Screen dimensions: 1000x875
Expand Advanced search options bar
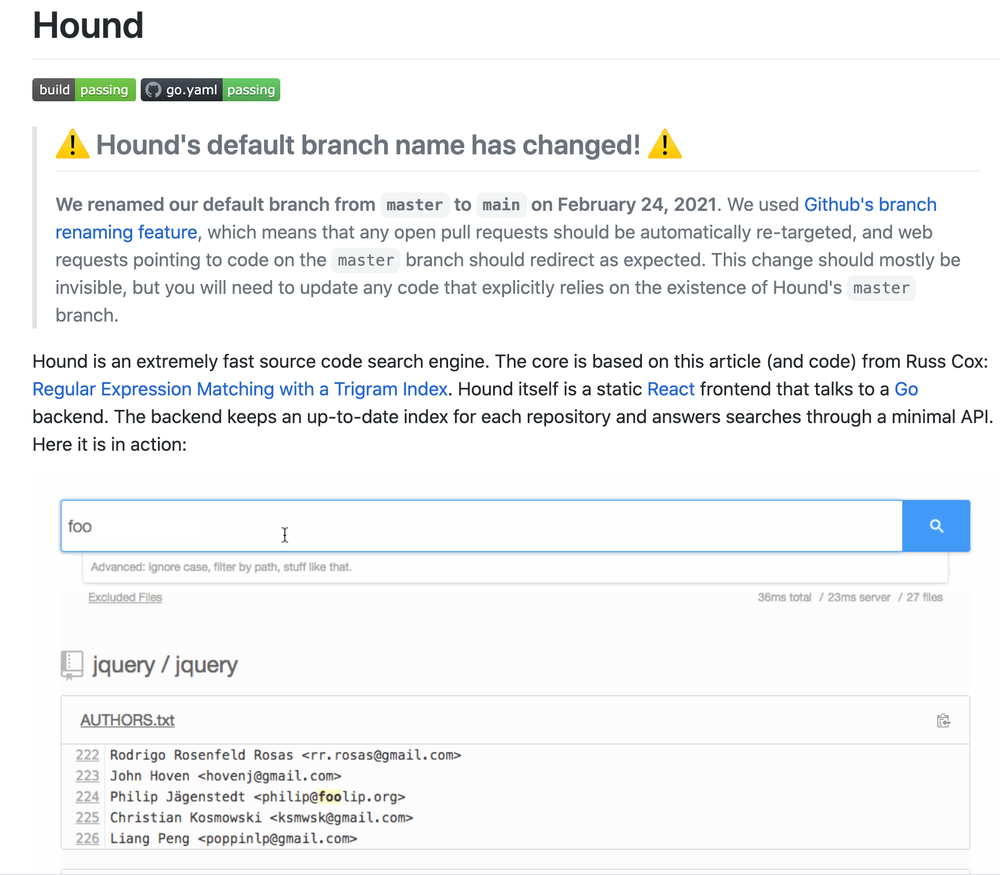pos(515,567)
